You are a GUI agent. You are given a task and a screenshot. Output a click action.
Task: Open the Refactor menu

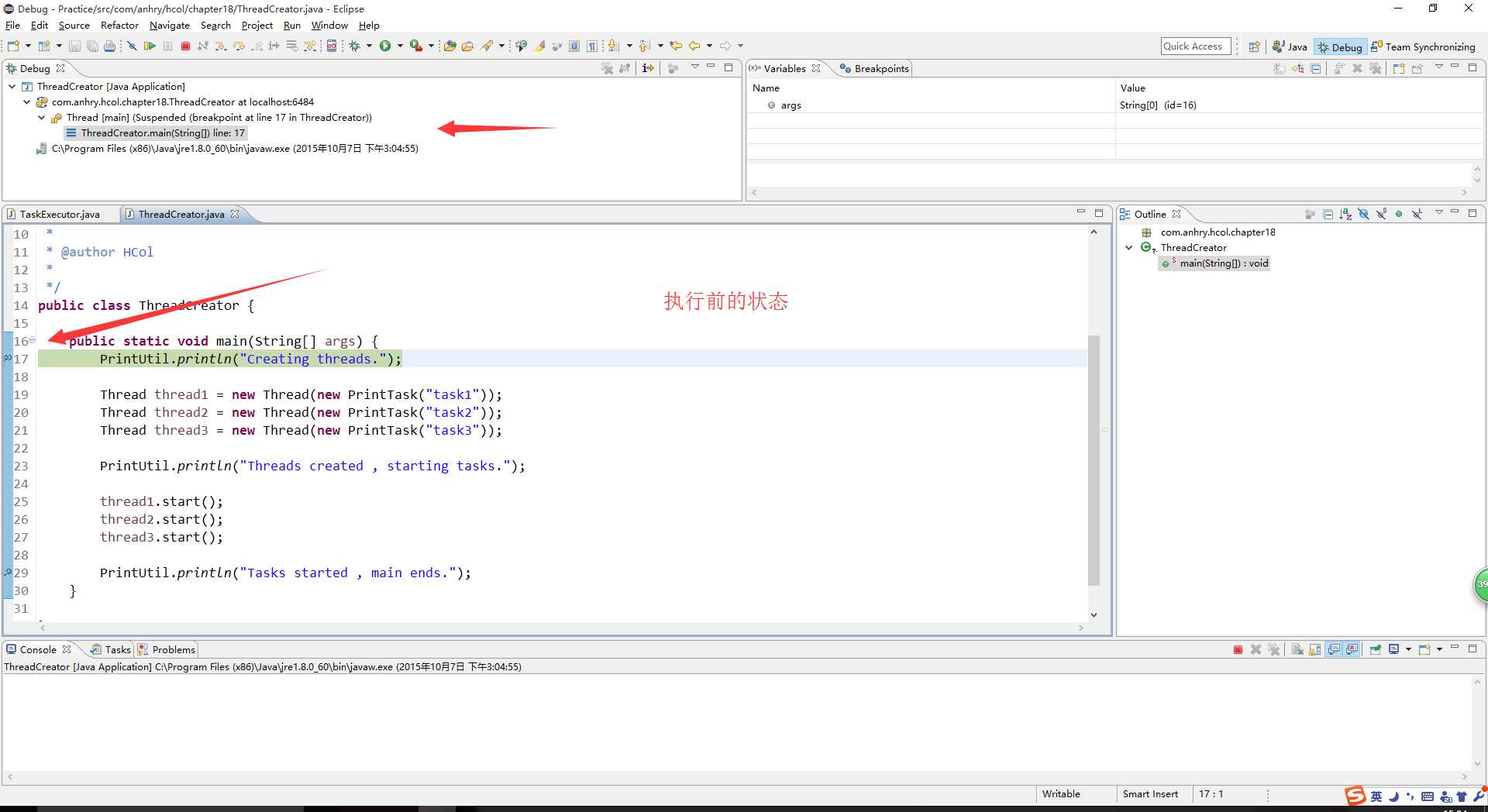pyautogui.click(x=119, y=26)
